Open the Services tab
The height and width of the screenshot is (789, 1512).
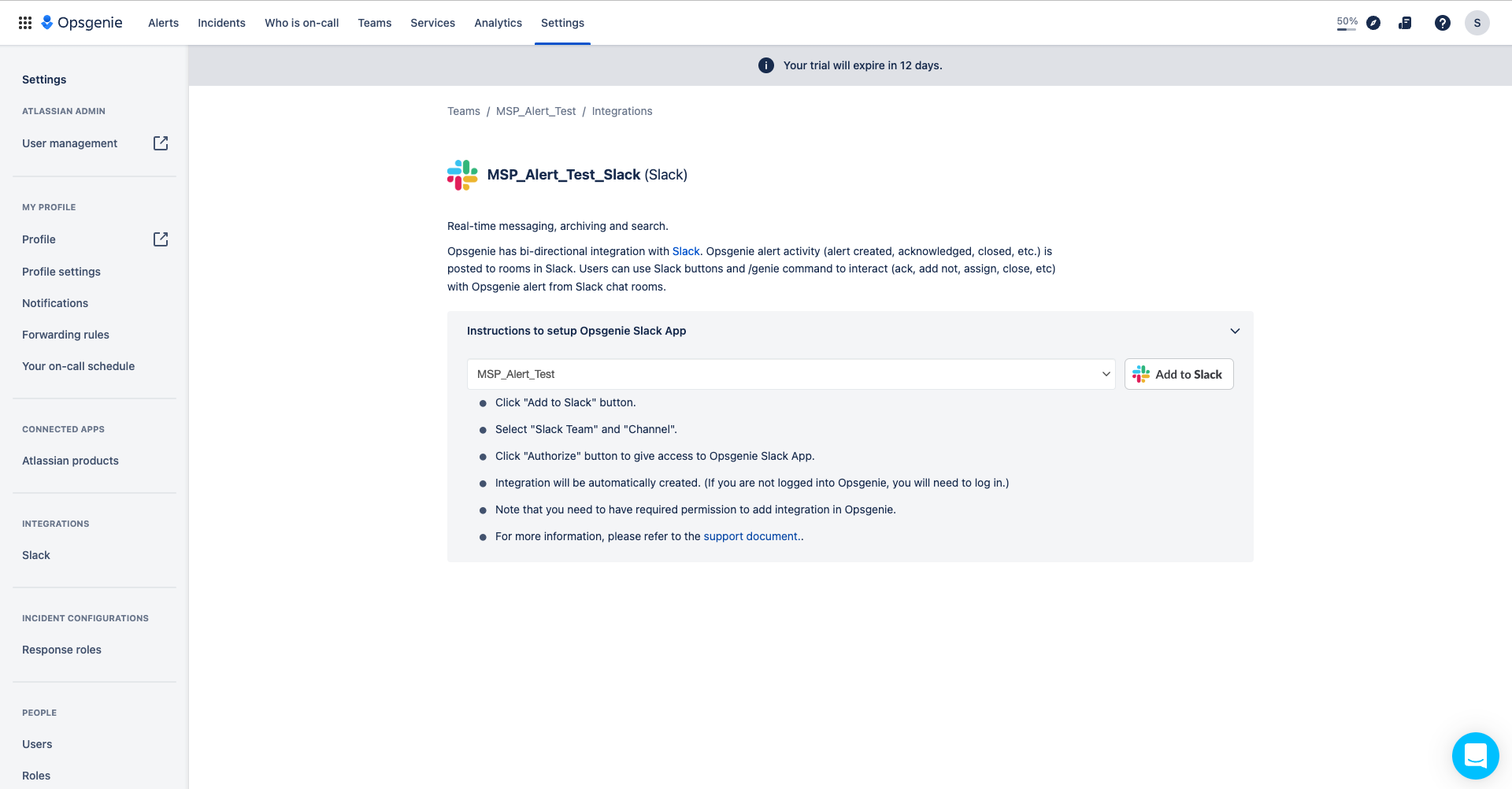[432, 23]
